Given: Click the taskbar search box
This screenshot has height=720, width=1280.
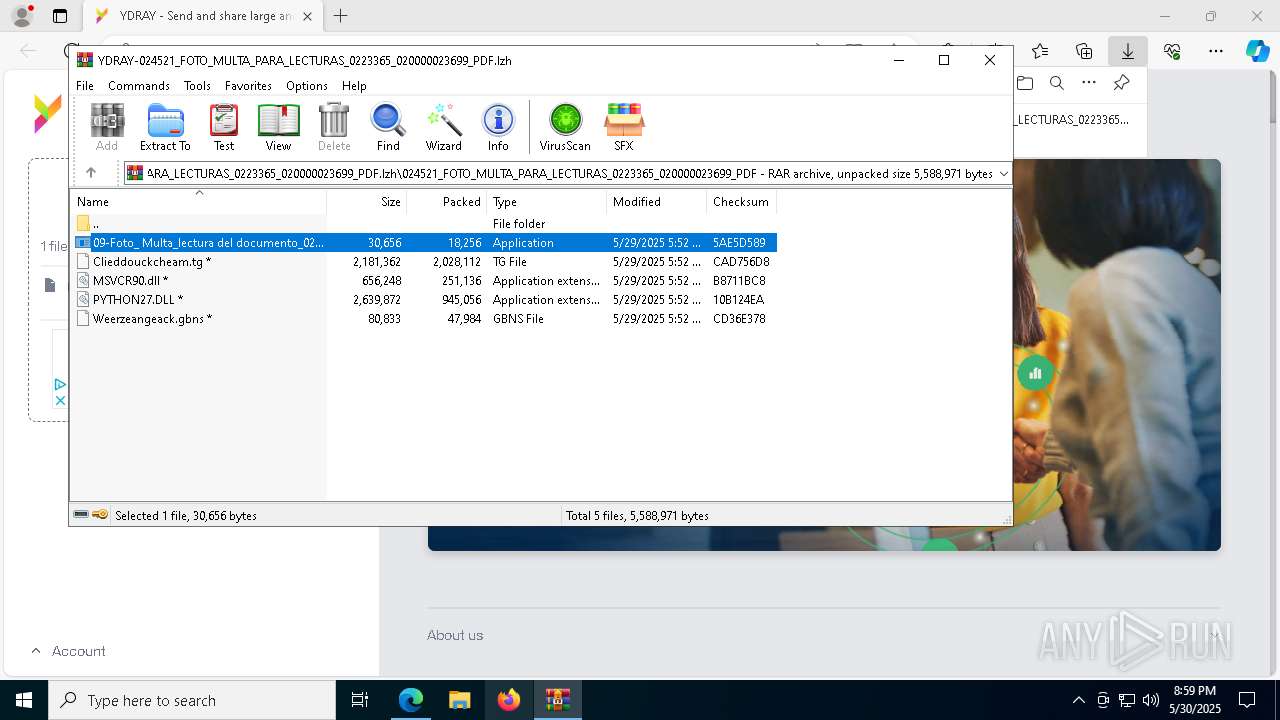Looking at the screenshot, I should [x=192, y=700].
